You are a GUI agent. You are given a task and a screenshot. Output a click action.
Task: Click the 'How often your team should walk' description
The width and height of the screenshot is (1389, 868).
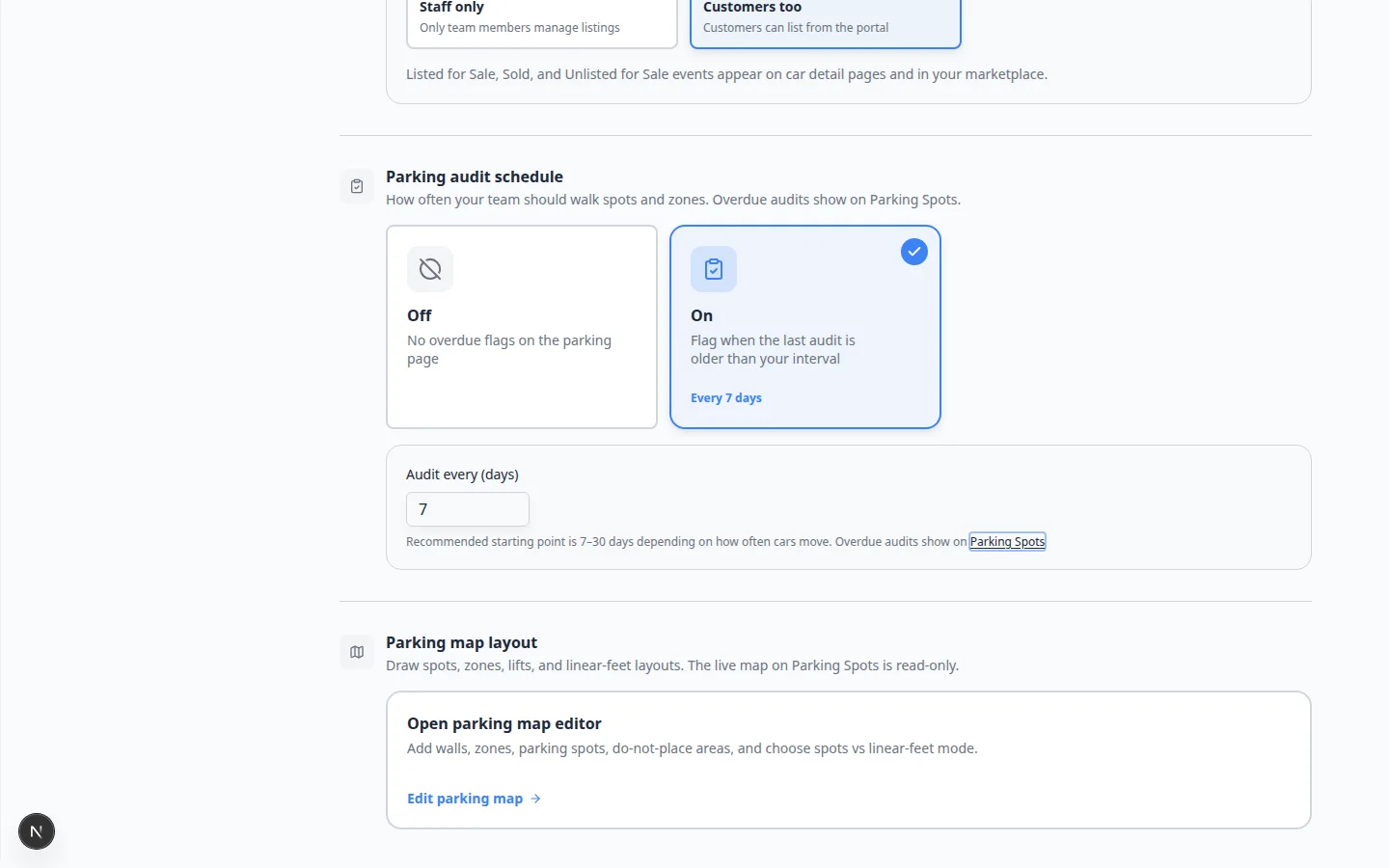click(x=673, y=200)
